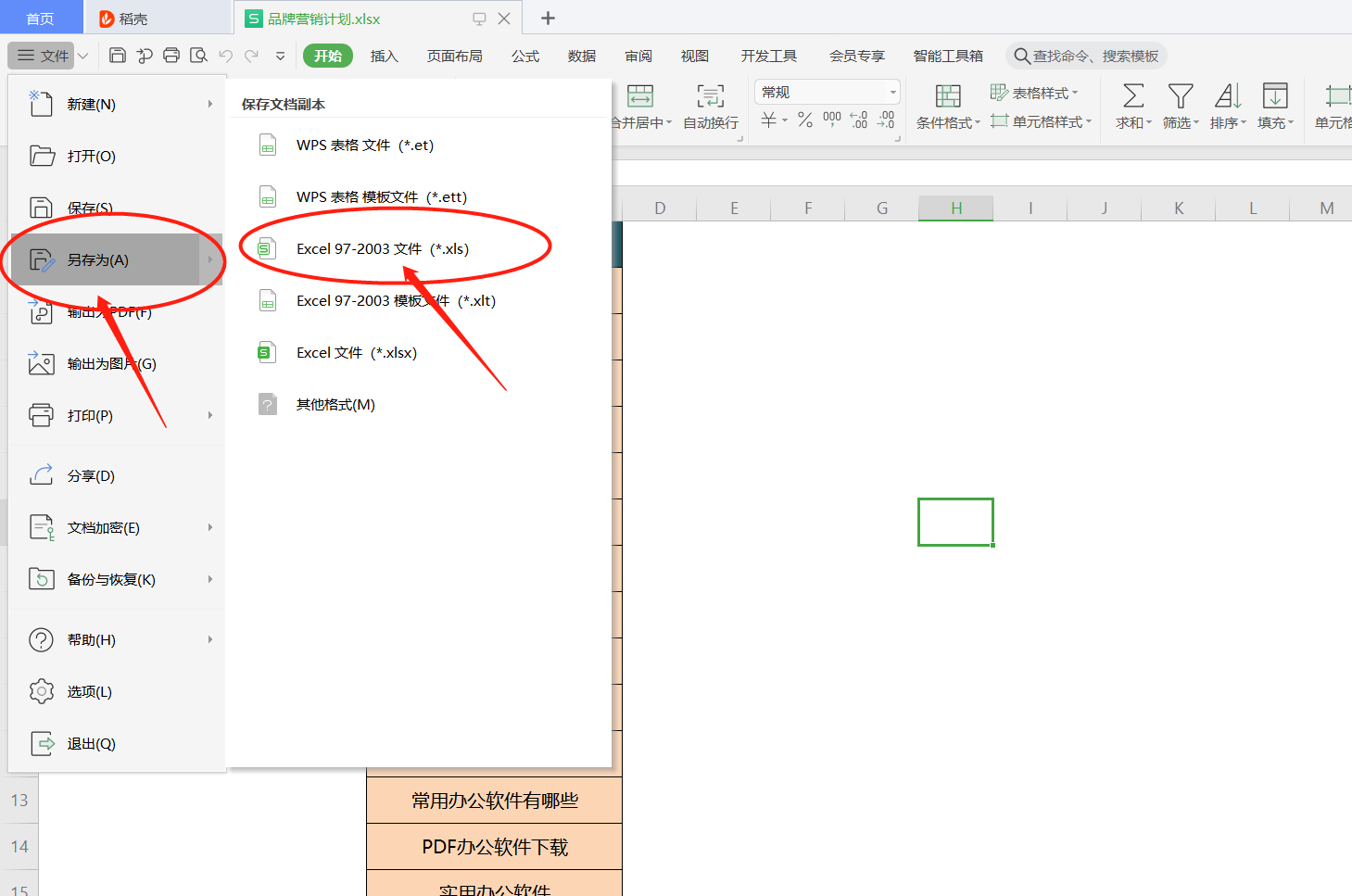Close the 品牌营销计划.xlsx document tab
The width and height of the screenshot is (1352, 896).
click(504, 19)
